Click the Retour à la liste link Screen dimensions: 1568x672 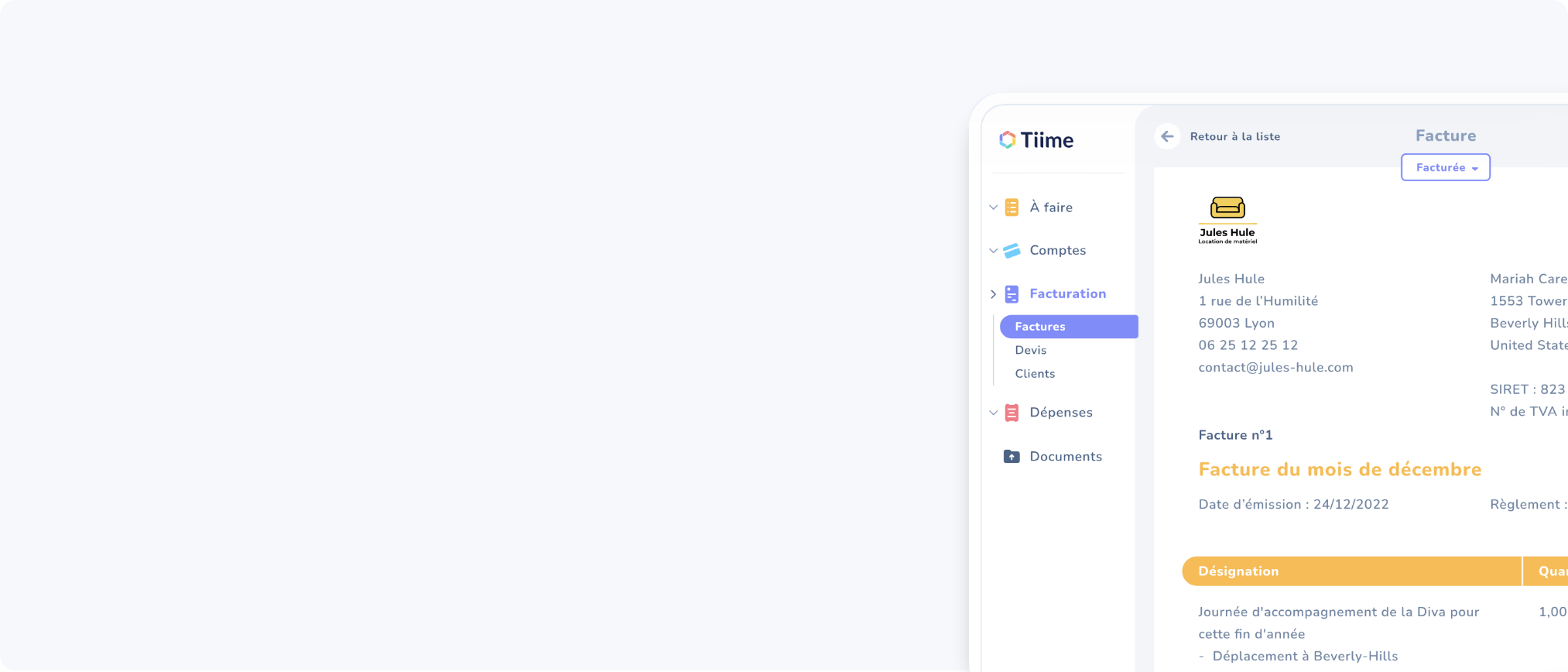1234,136
